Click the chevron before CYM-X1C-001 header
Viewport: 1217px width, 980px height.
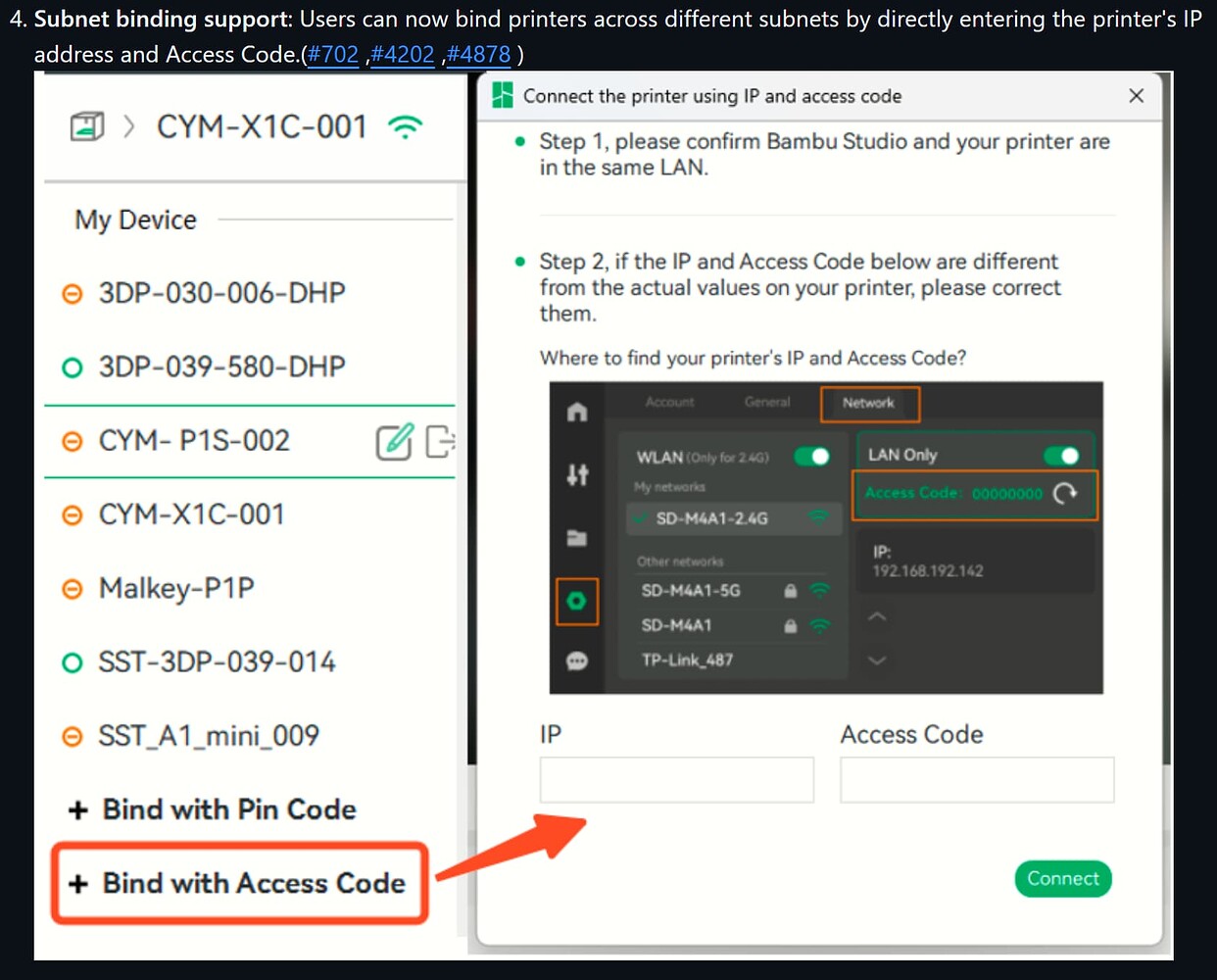click(129, 126)
